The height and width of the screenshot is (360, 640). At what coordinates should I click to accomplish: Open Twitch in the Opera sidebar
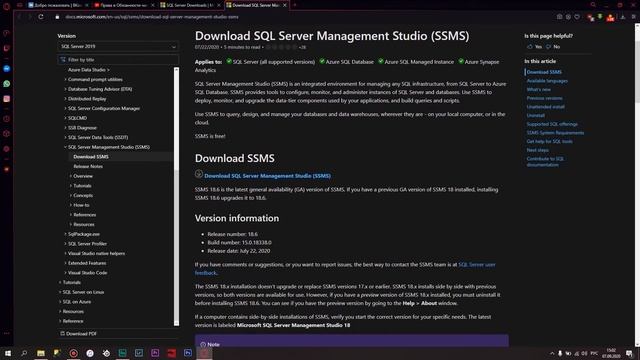[7, 48]
